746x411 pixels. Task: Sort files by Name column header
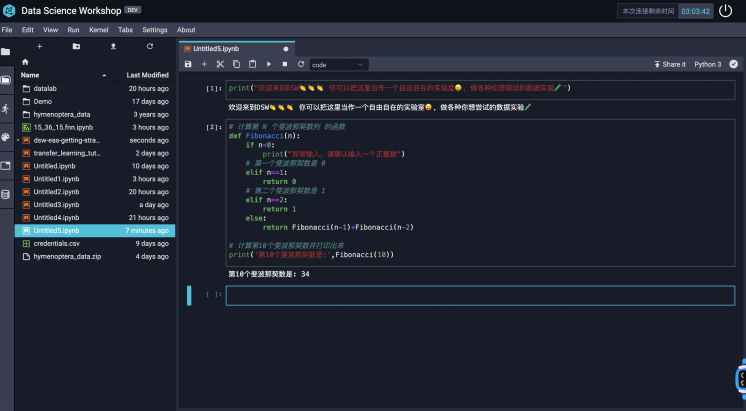tap(63, 75)
